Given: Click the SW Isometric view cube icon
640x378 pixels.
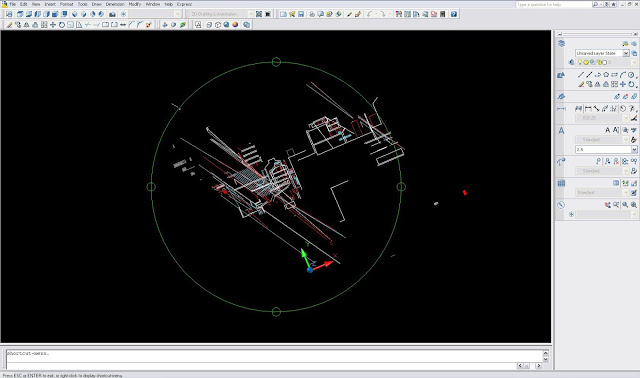Looking at the screenshot, I should (74, 14).
